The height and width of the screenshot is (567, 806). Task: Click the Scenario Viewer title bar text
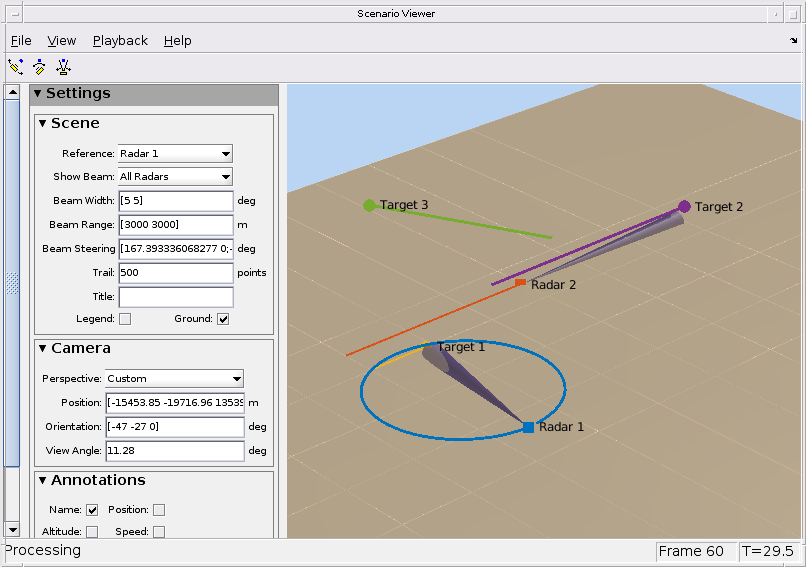pyautogui.click(x=396, y=14)
